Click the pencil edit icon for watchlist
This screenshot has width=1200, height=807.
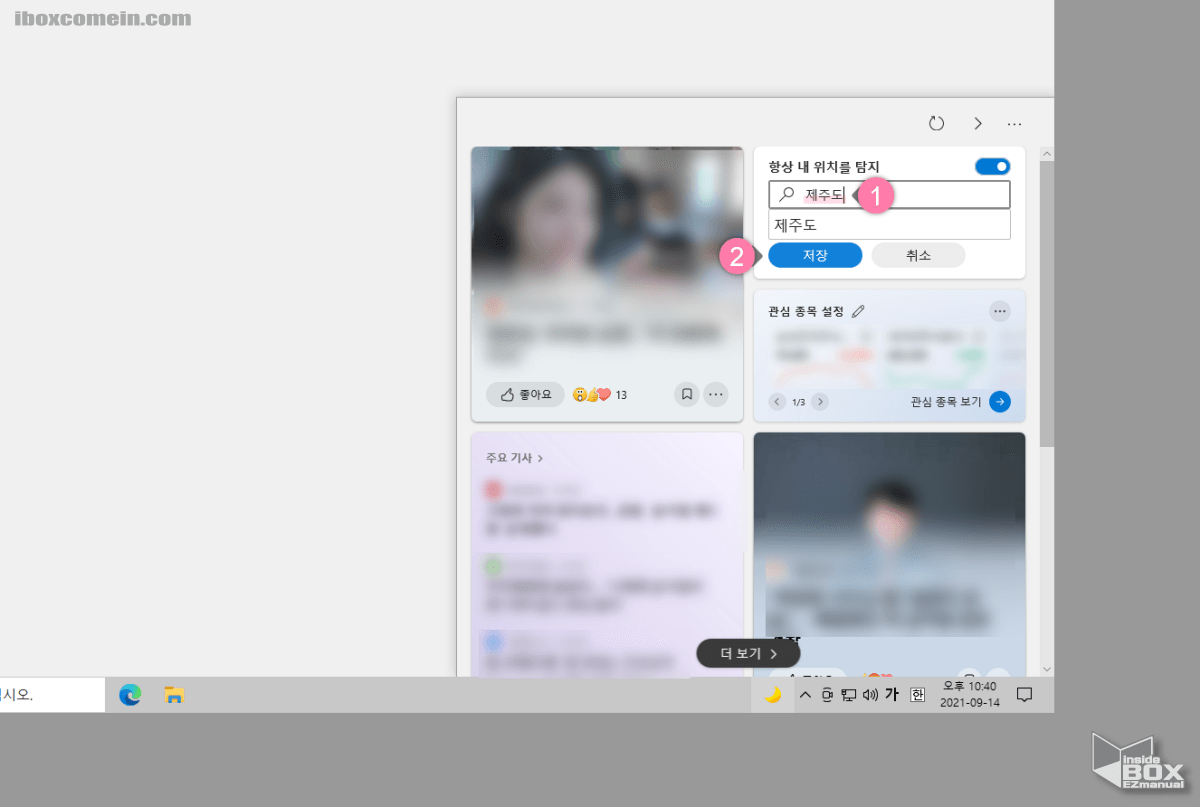[858, 311]
